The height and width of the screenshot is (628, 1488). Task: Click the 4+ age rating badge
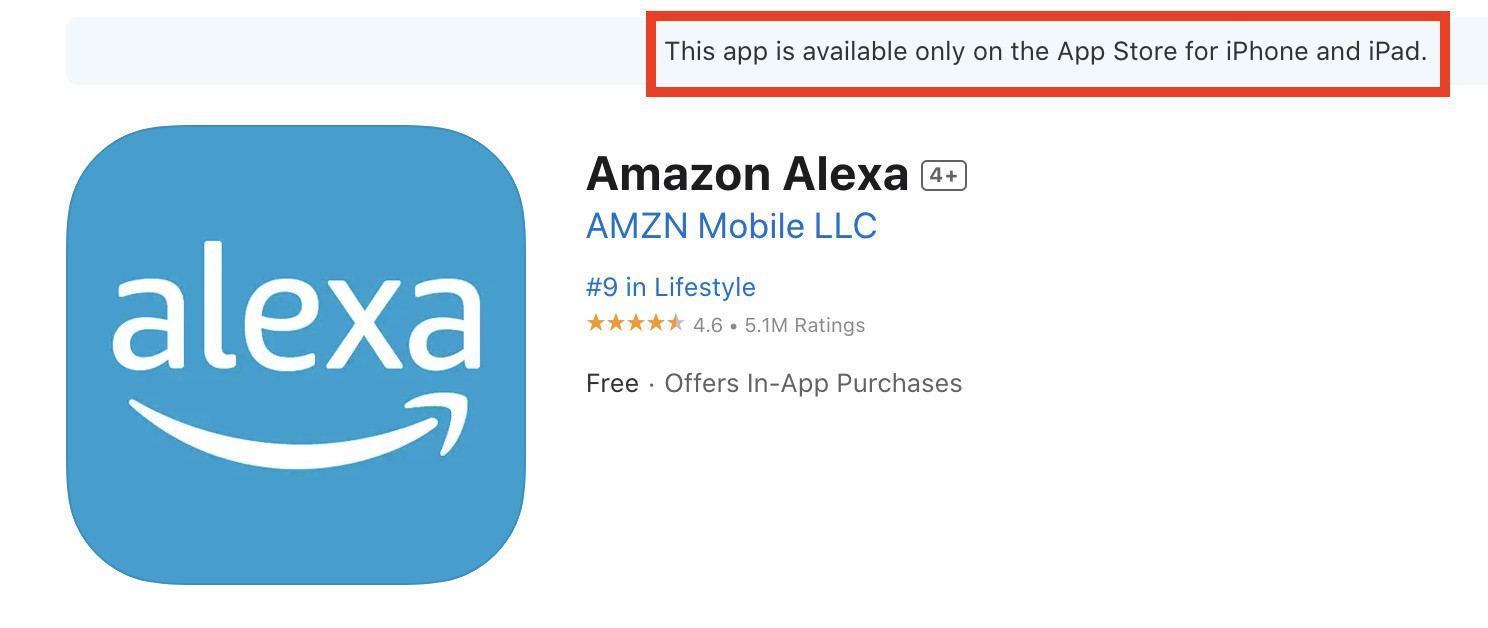(942, 174)
